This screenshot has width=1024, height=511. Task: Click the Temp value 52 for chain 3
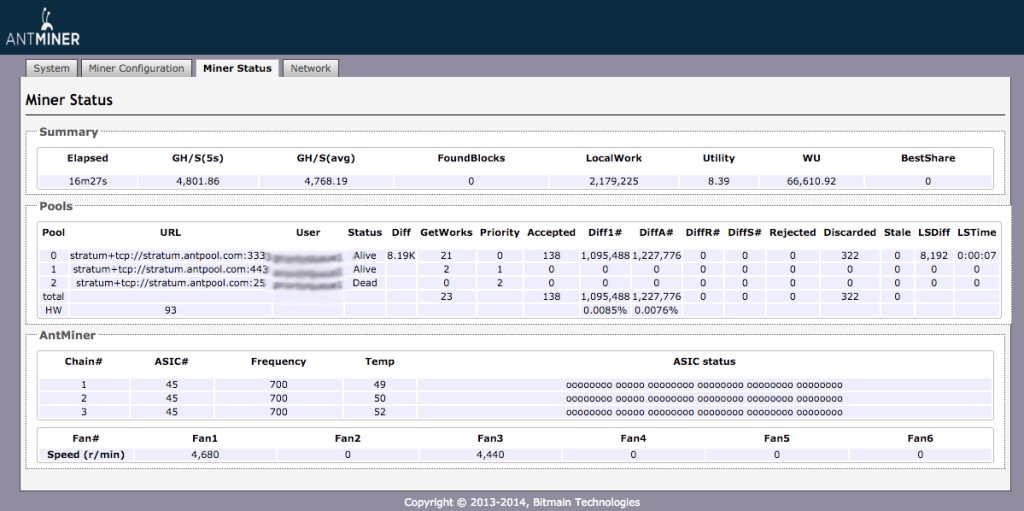coord(379,412)
